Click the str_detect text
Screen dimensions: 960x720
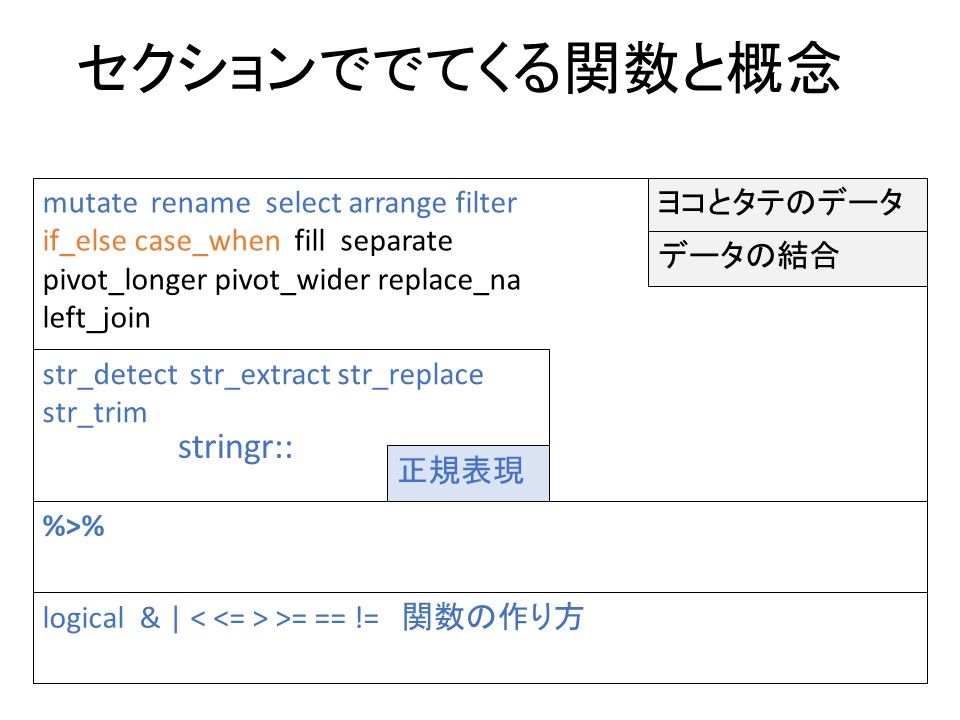(x=110, y=375)
